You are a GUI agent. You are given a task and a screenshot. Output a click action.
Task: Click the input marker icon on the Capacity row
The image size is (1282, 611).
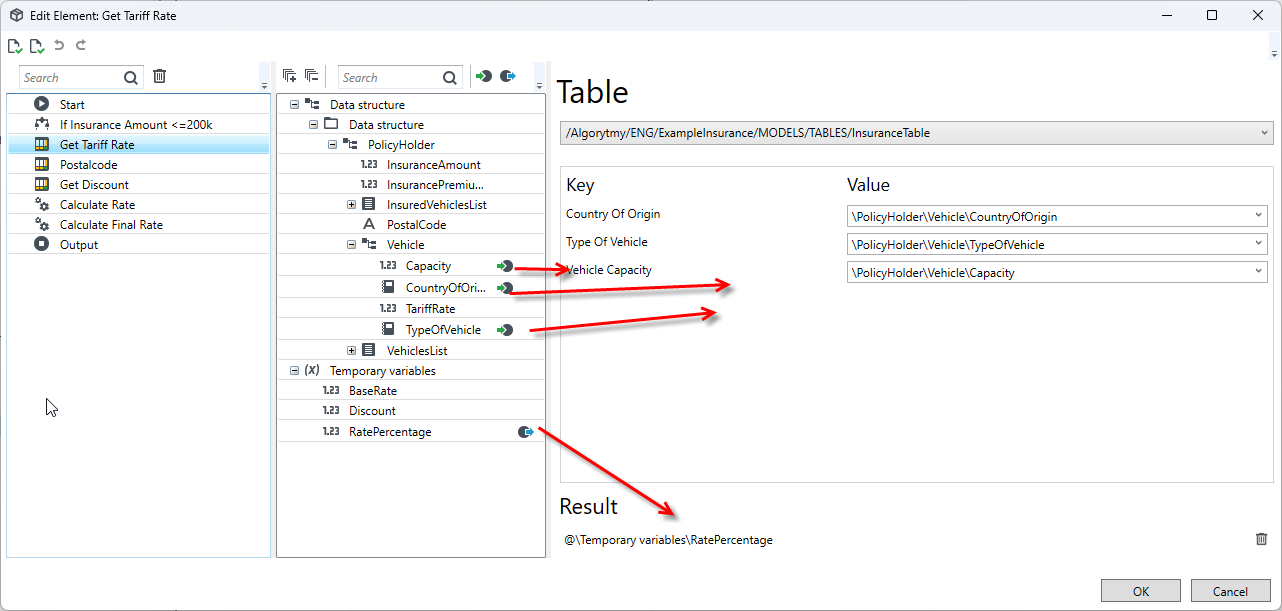(505, 266)
